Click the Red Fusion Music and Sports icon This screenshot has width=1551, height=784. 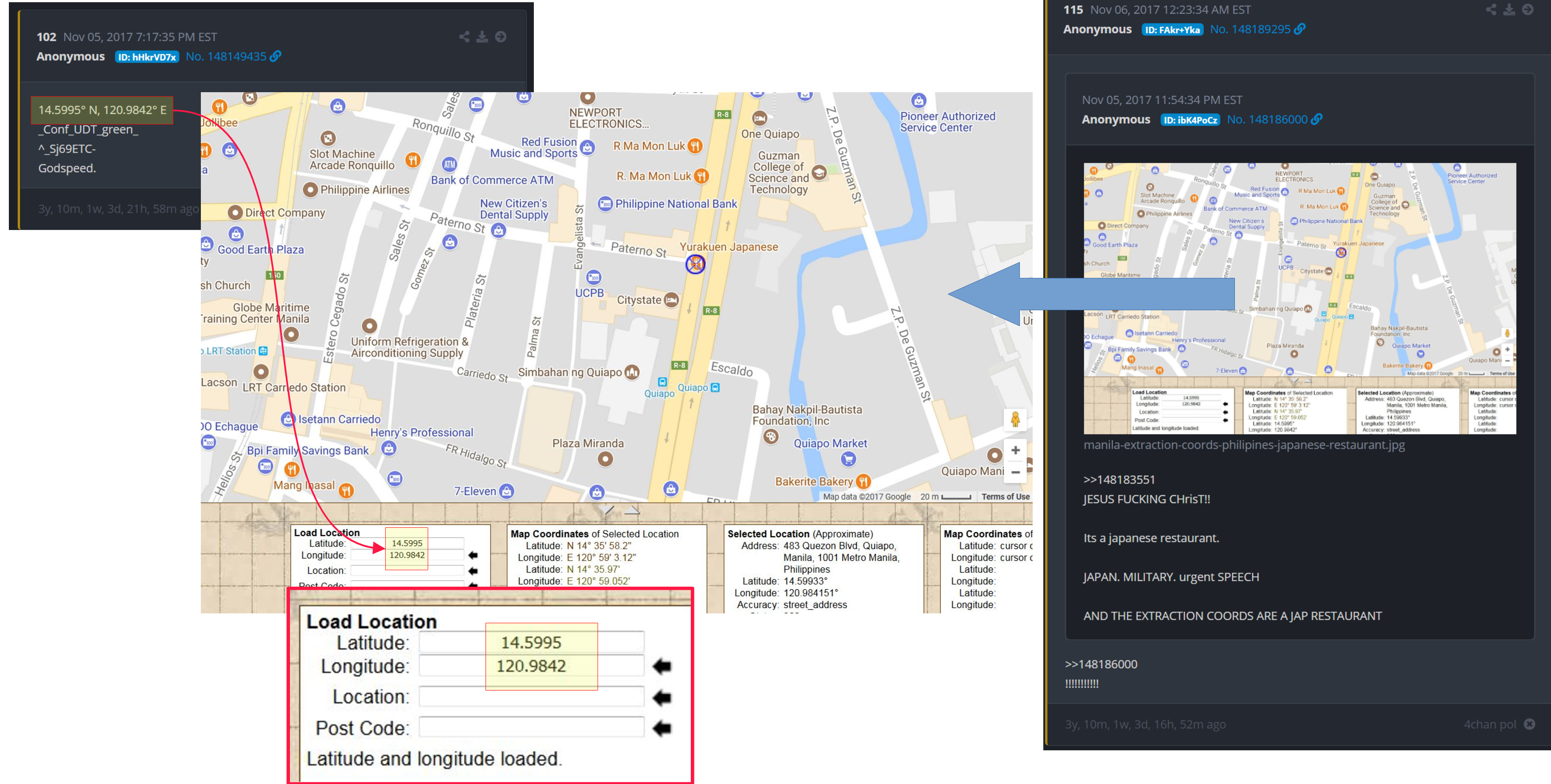click(x=587, y=147)
